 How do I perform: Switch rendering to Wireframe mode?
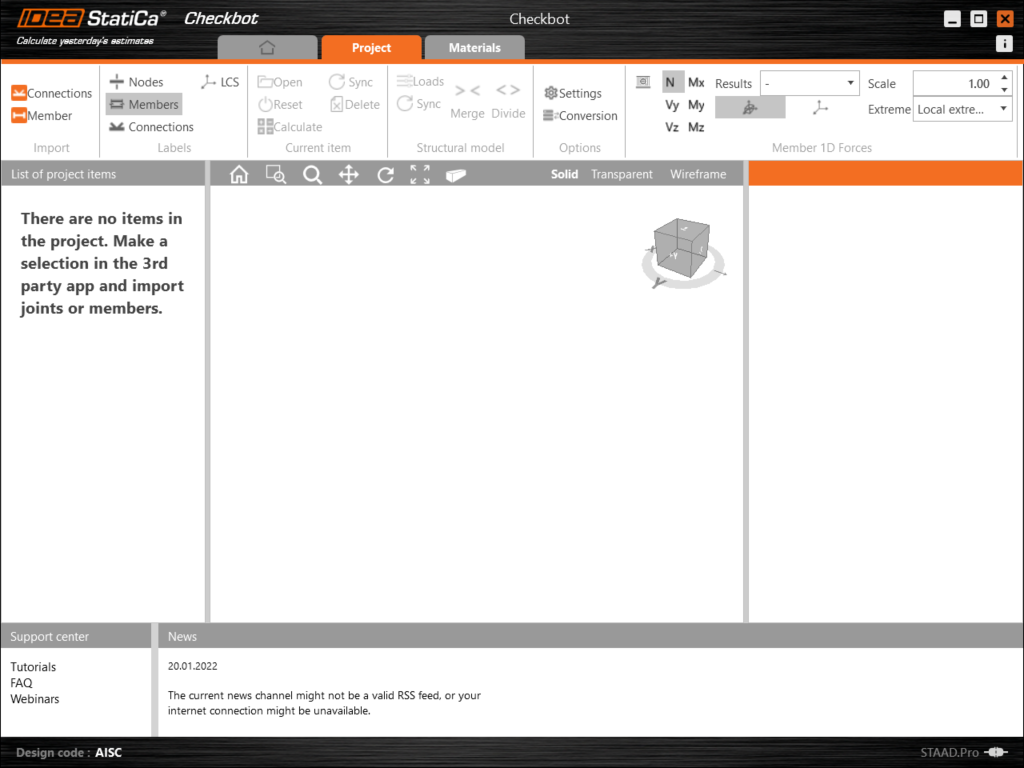point(698,174)
